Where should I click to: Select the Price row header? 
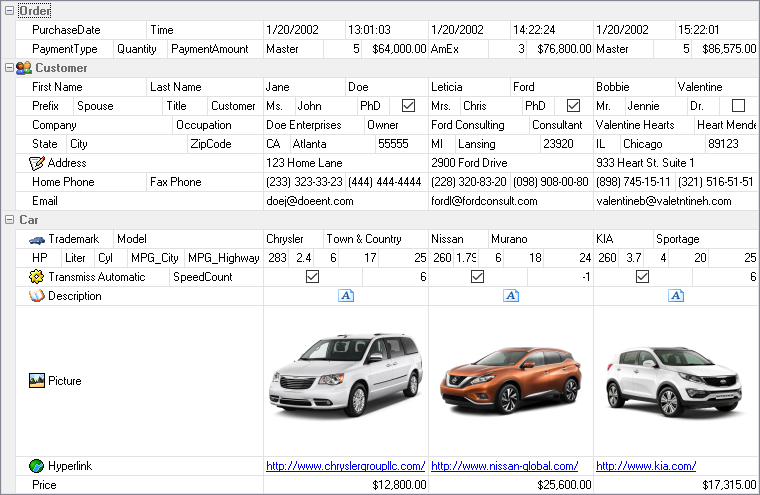click(x=45, y=485)
